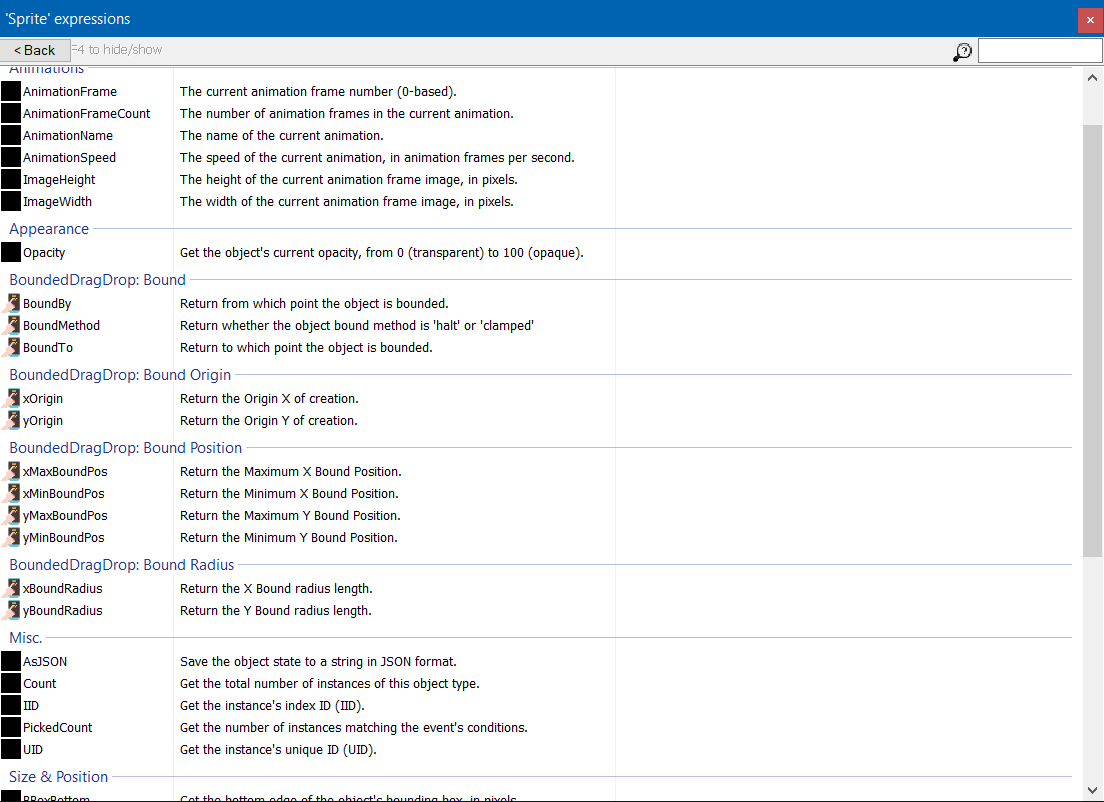This screenshot has height=802, width=1104.
Task: Click the Opacity expression icon
Action: (11, 252)
